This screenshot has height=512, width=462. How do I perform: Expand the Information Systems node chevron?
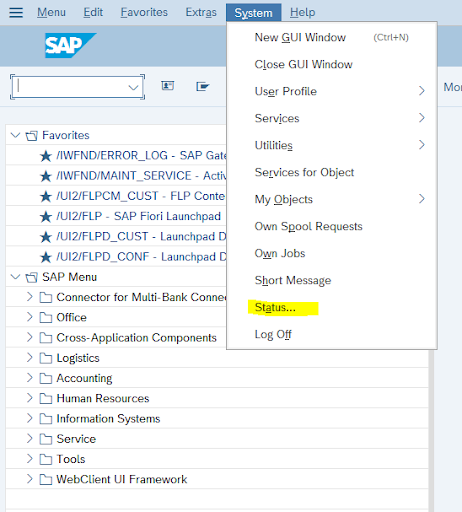pyautogui.click(x=30, y=418)
